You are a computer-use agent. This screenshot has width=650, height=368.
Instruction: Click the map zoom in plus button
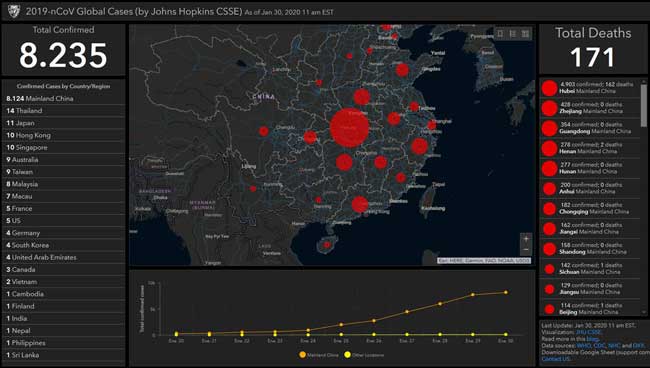526,239
